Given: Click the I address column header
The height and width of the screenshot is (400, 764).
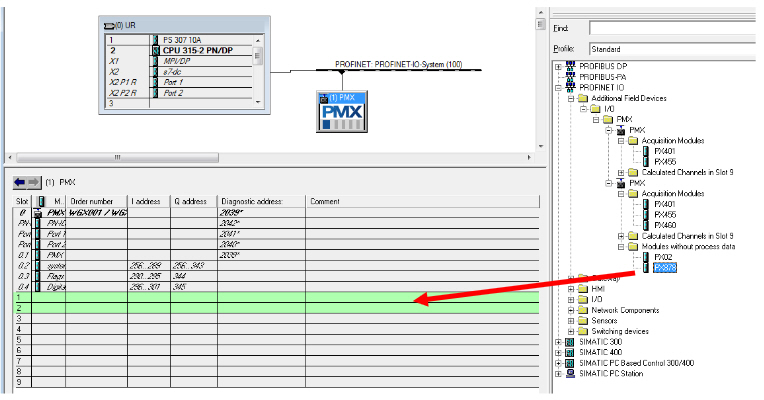Looking at the screenshot, I should 149,201.
